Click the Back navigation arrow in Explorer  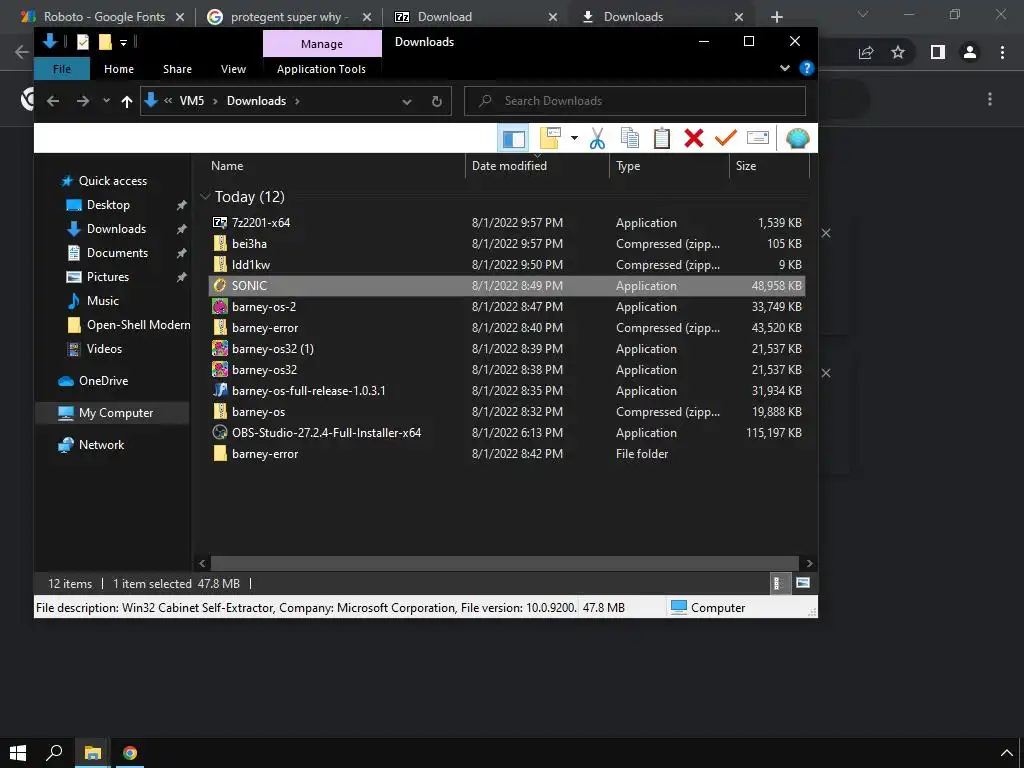(x=53, y=101)
